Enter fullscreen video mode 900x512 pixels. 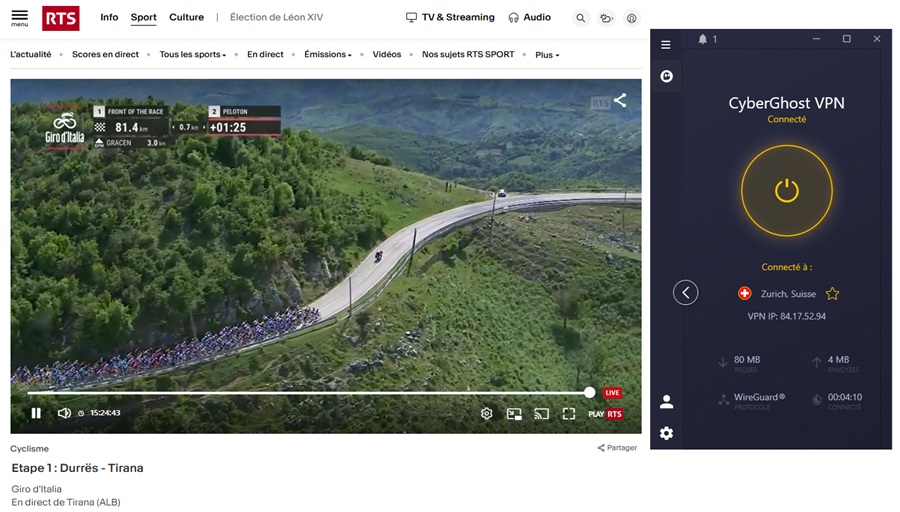(568, 413)
